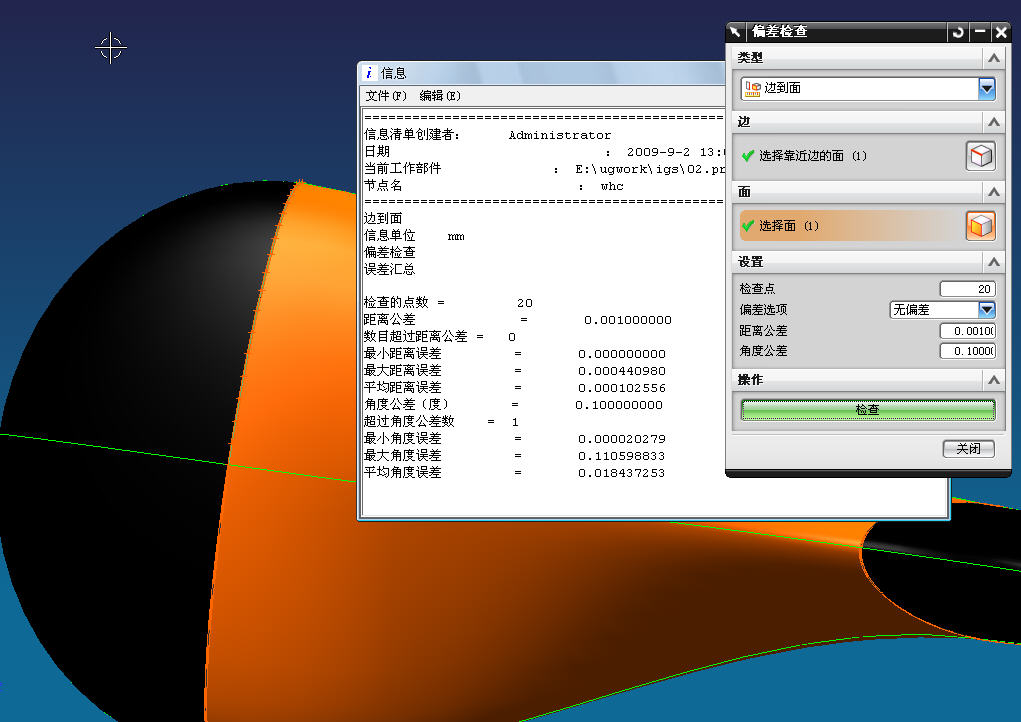Click the reset arrow icon in 偏差检查 dialog

click(958, 32)
